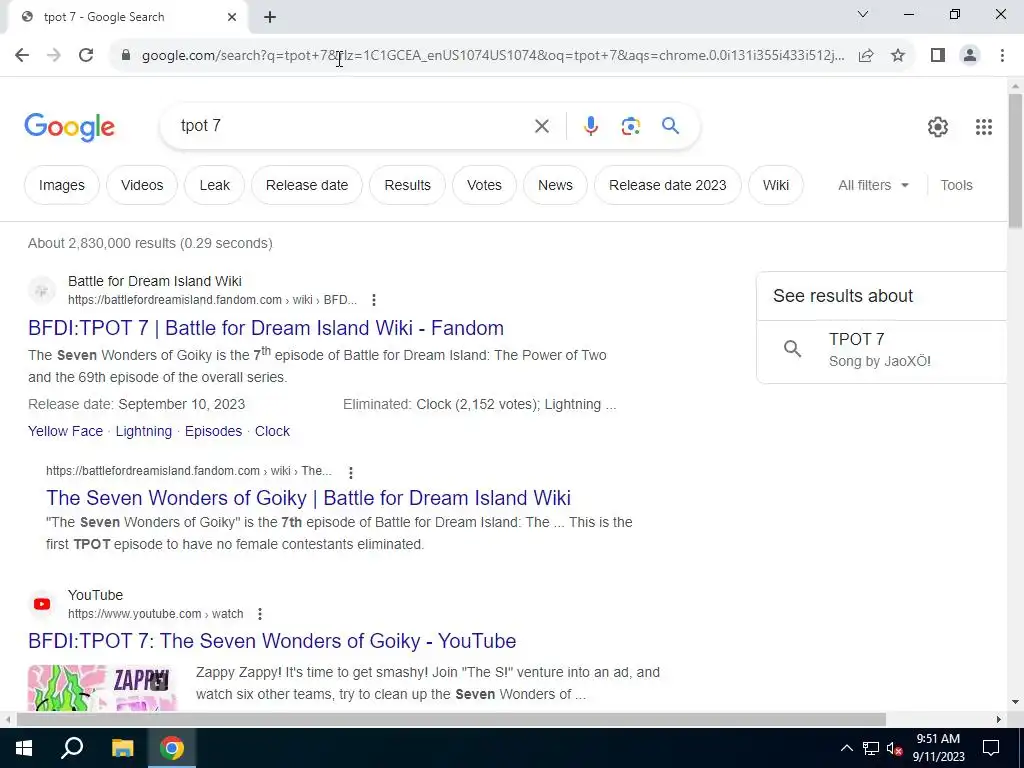Open Chrome three-dot menu
Screen dimensions: 1024x768
[1002, 56]
